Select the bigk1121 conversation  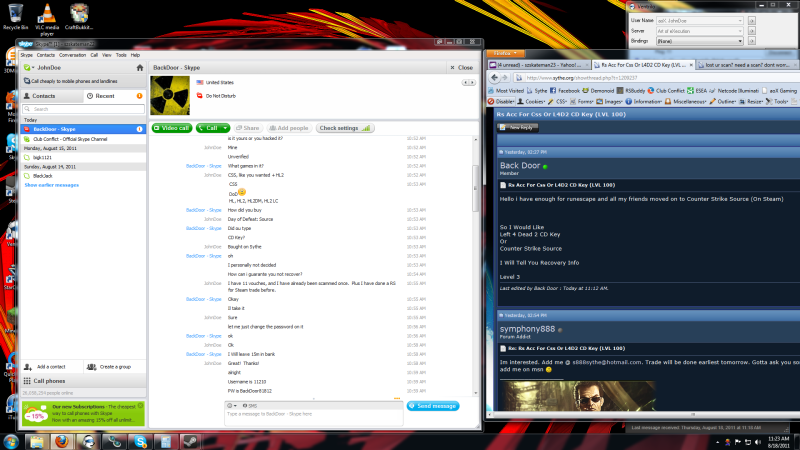click(x=83, y=157)
